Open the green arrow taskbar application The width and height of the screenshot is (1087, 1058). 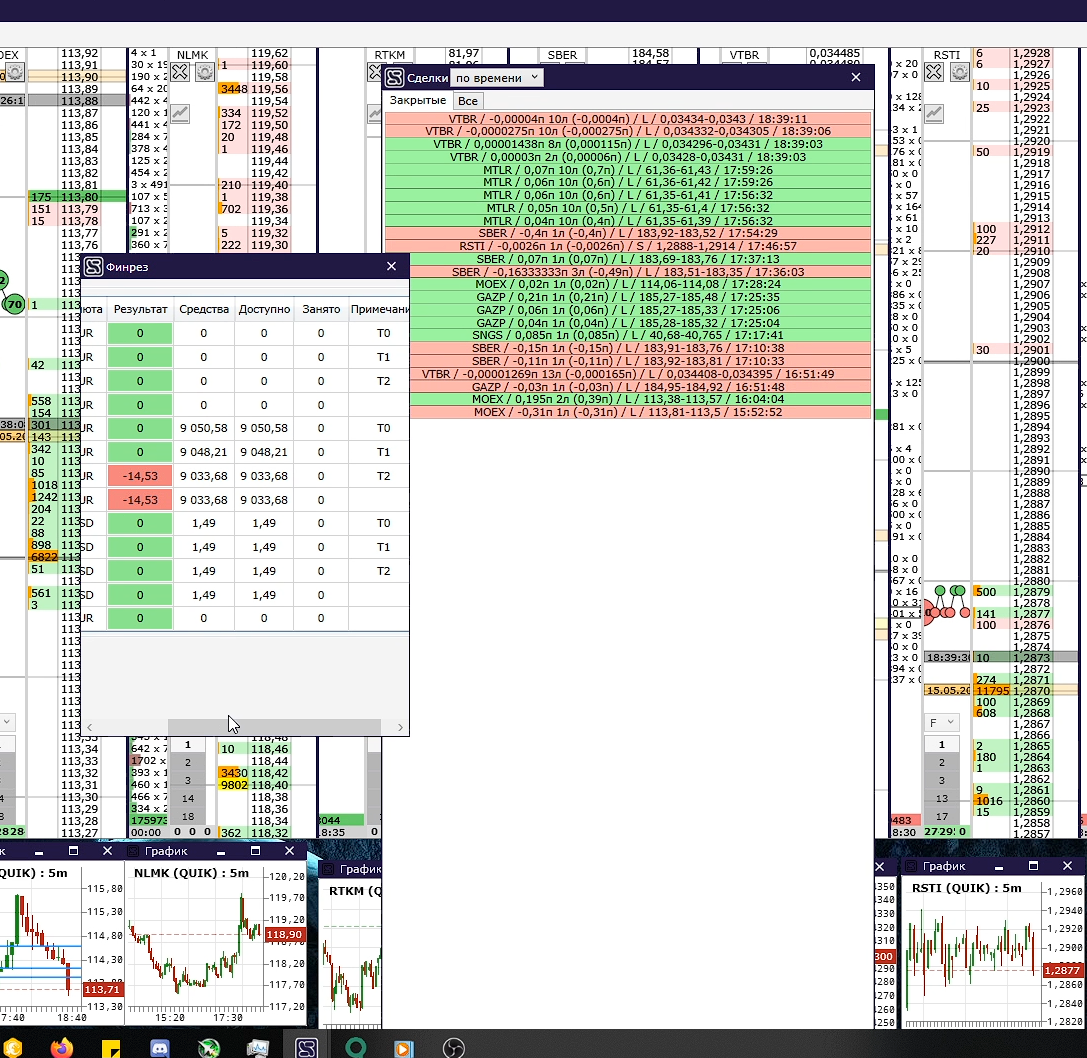[208, 1048]
